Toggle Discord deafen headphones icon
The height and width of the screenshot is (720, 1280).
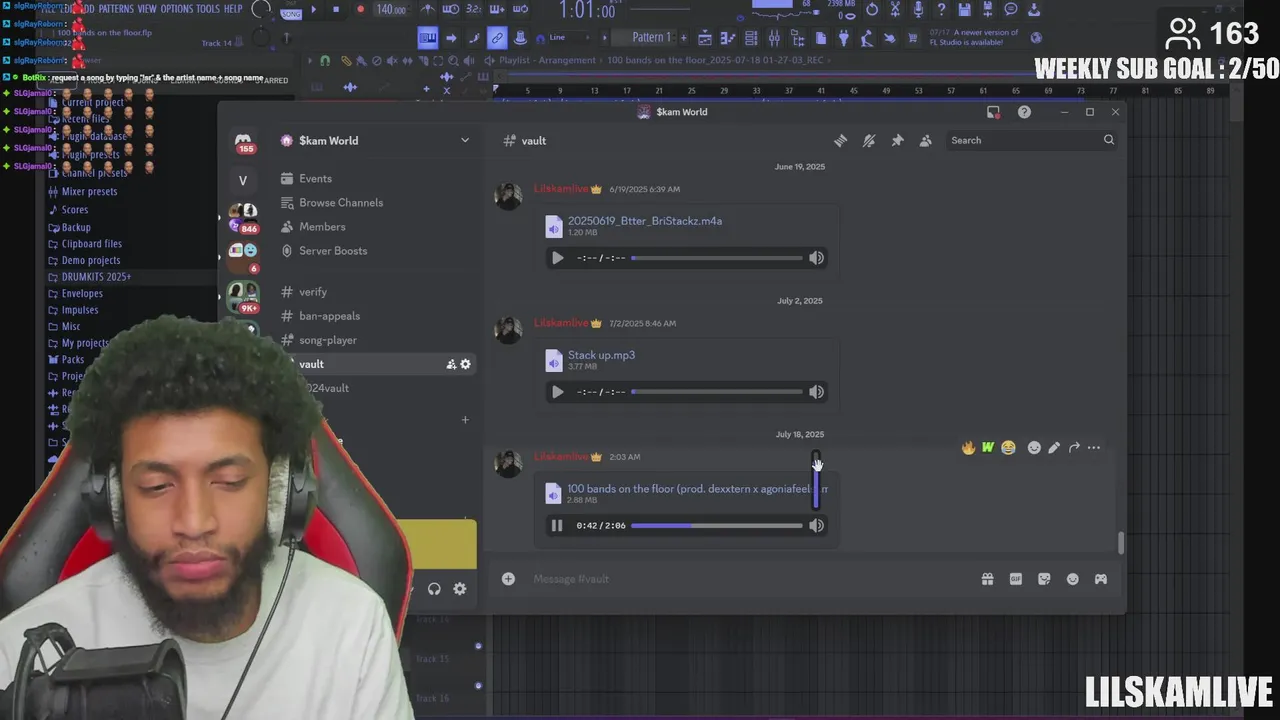point(434,589)
